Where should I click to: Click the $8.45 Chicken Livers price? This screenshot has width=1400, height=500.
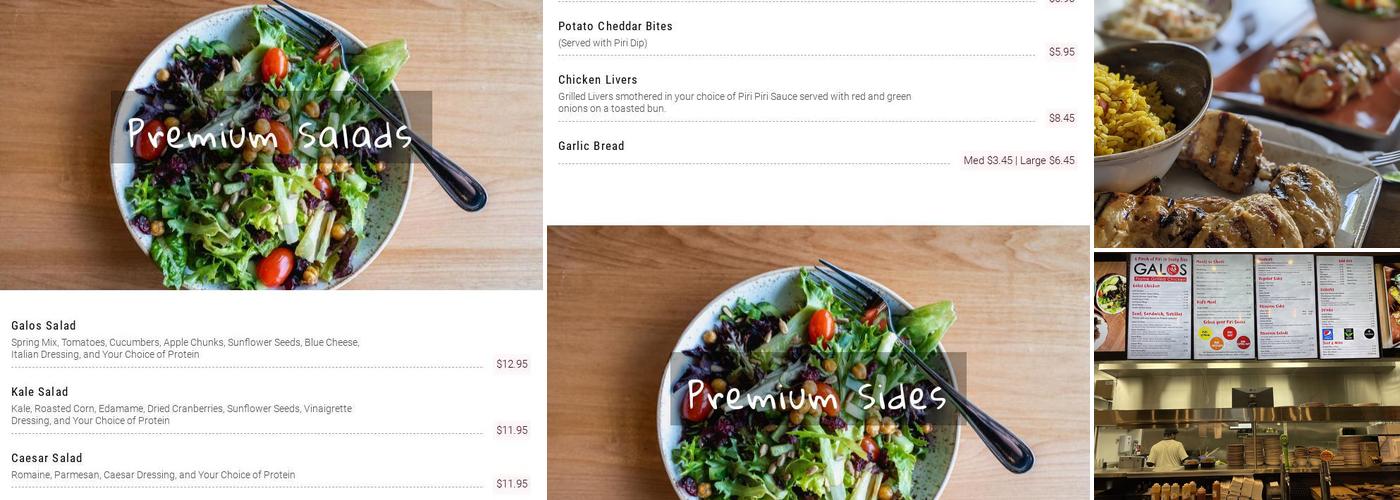[x=1062, y=118]
